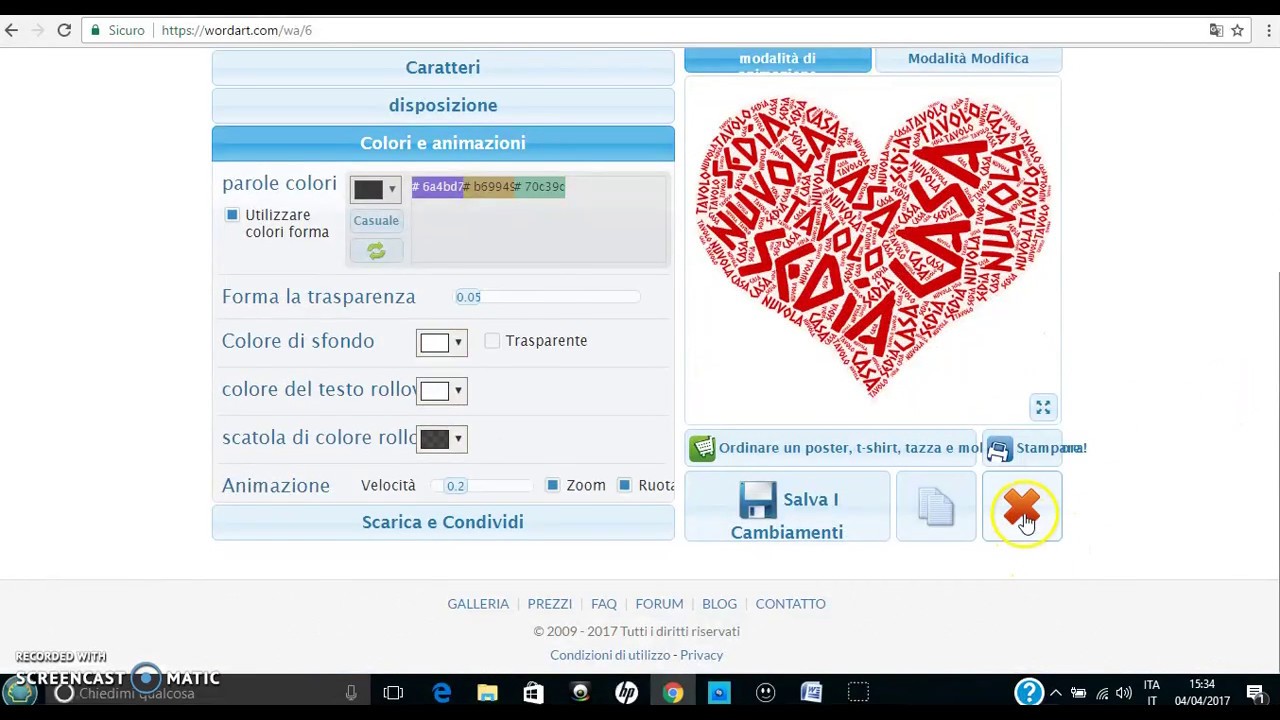Adjust the Forma la trasparenza slider
The width and height of the screenshot is (1280, 720).
click(x=547, y=297)
